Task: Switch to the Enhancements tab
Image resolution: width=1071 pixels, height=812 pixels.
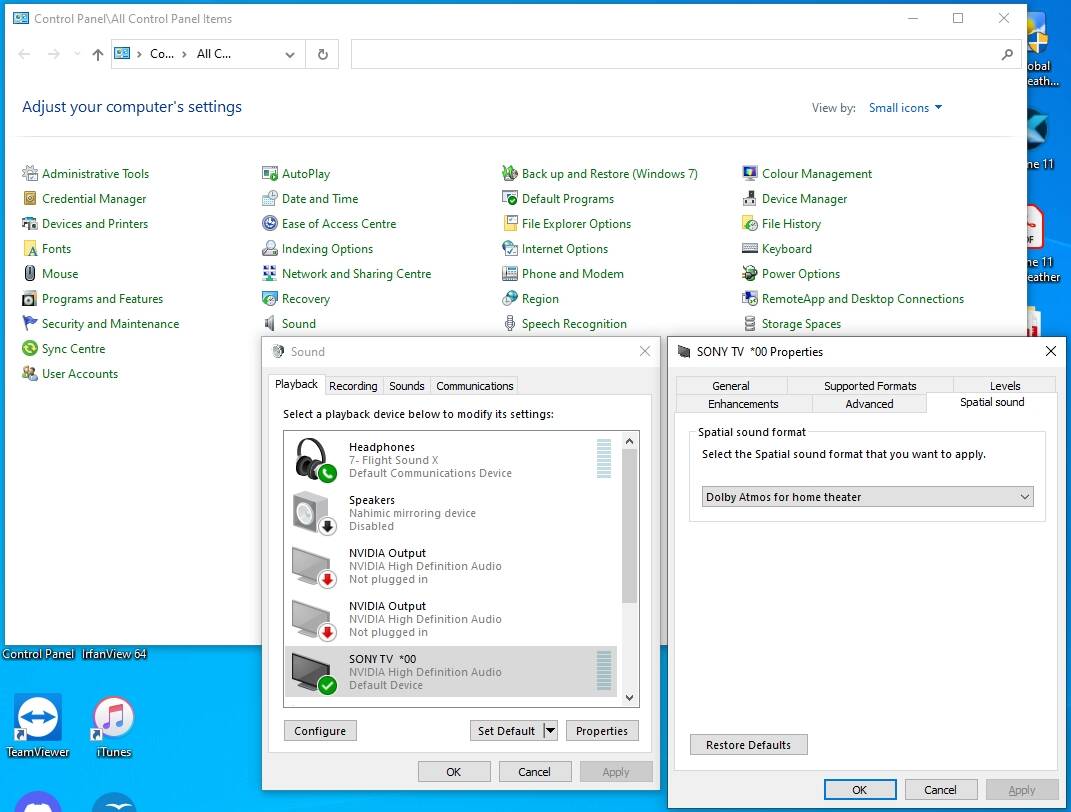Action: point(742,404)
